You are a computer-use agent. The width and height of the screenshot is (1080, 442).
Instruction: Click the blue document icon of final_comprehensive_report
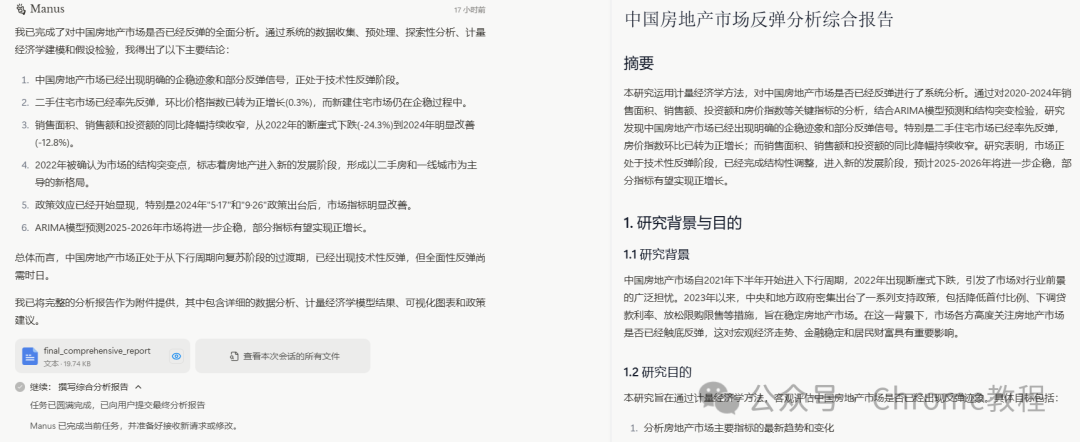(x=30, y=356)
